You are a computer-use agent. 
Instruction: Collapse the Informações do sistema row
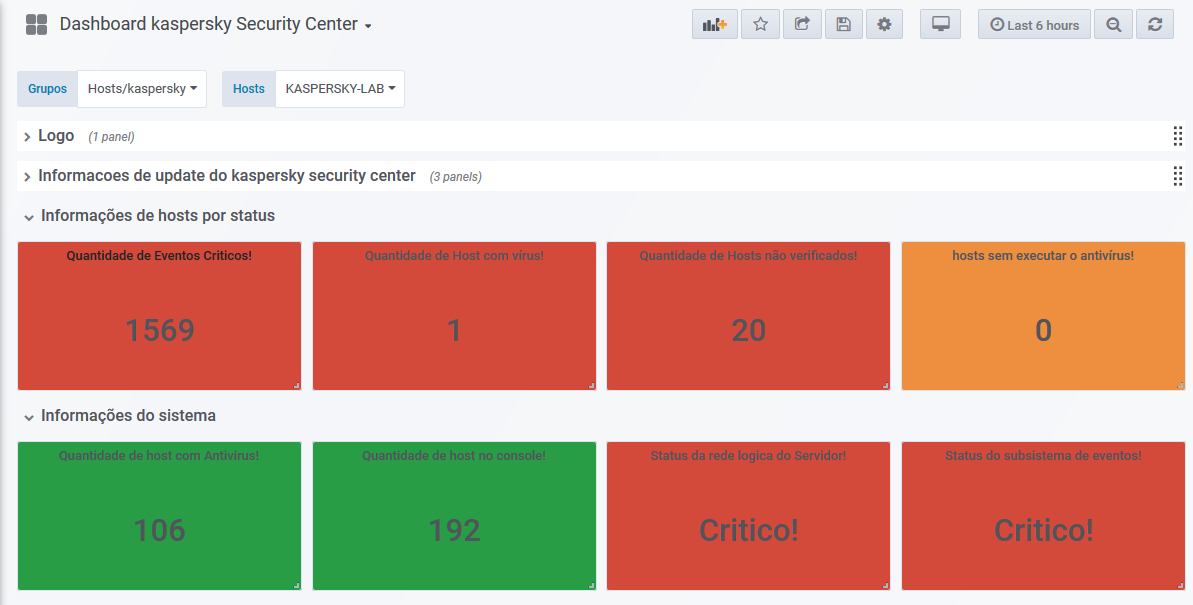coord(128,416)
